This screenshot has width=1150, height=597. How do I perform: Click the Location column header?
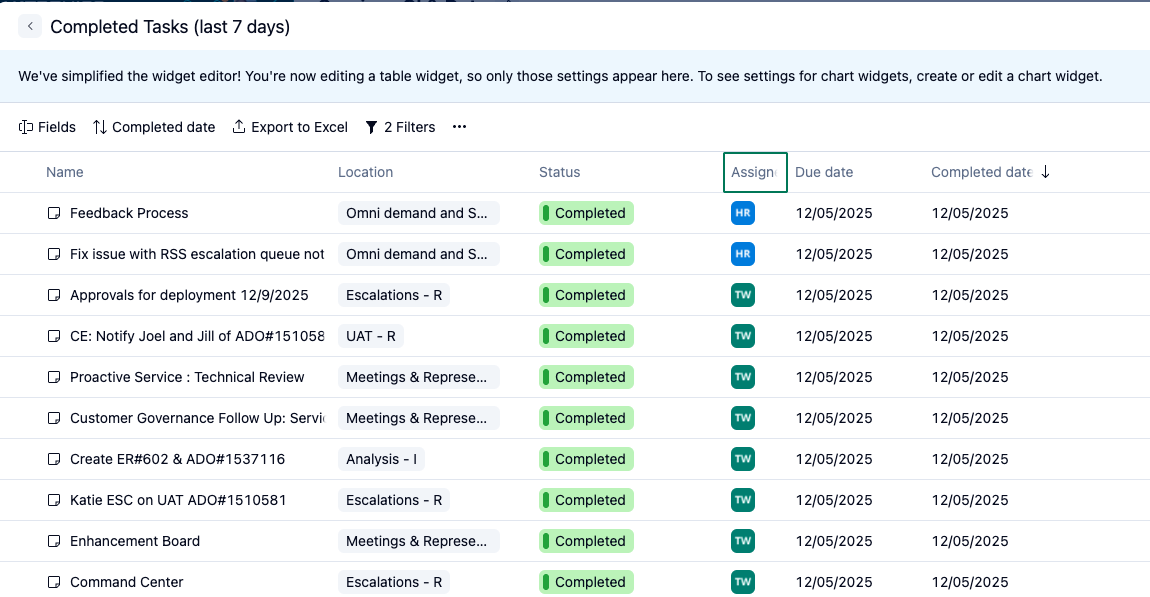365,172
